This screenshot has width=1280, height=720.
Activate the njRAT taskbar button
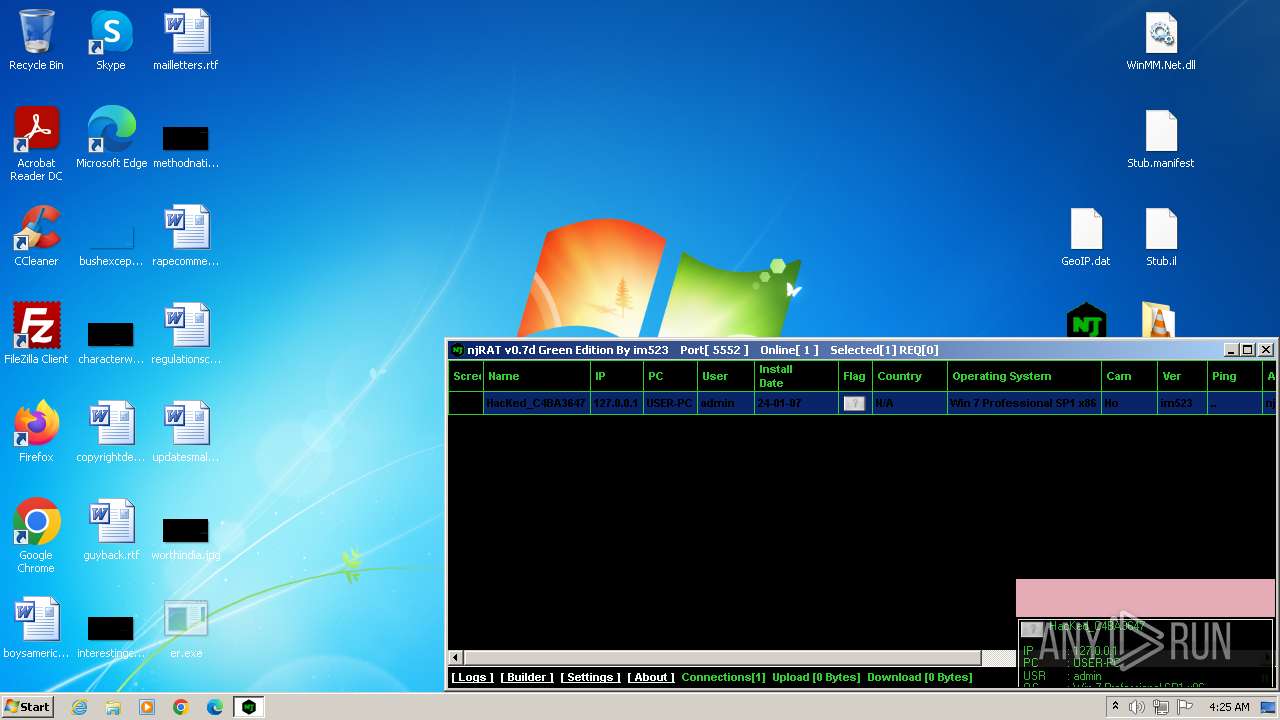249,707
